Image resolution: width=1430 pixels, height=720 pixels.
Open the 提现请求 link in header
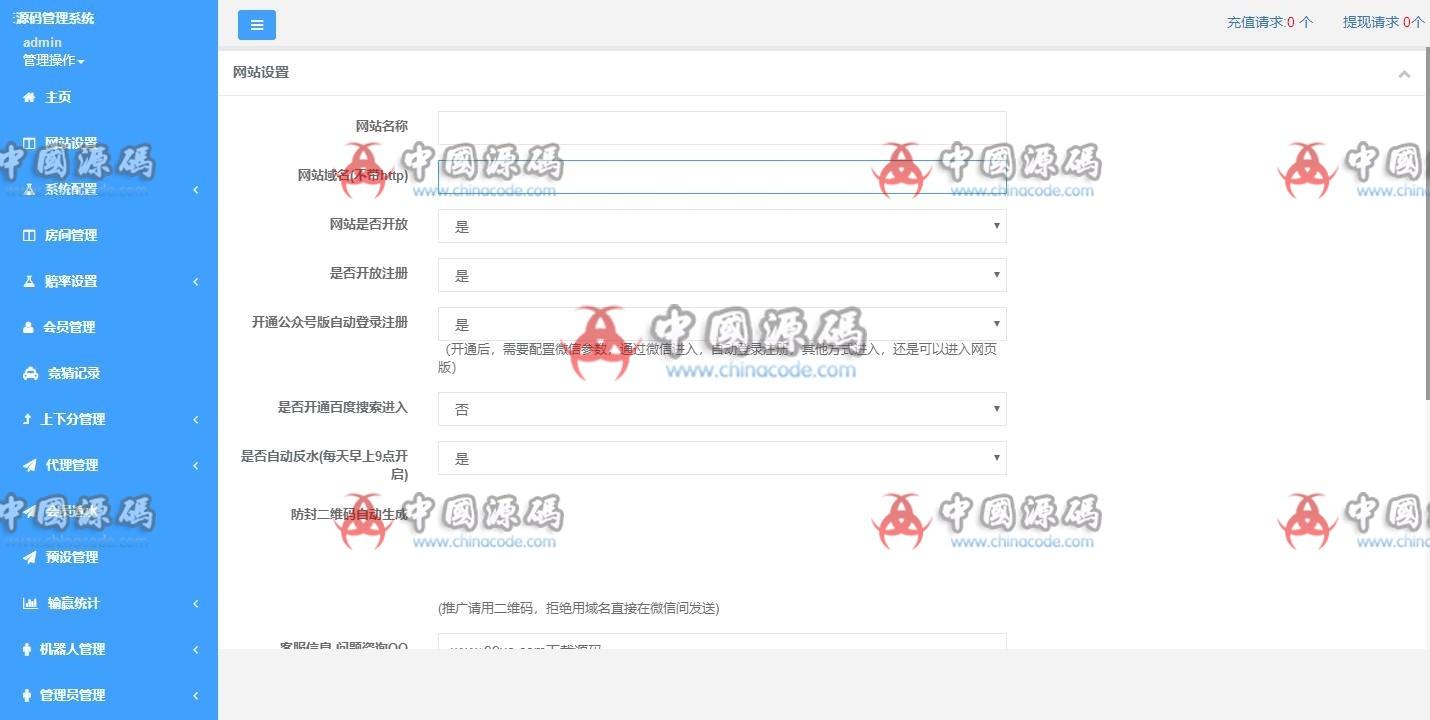(1384, 22)
